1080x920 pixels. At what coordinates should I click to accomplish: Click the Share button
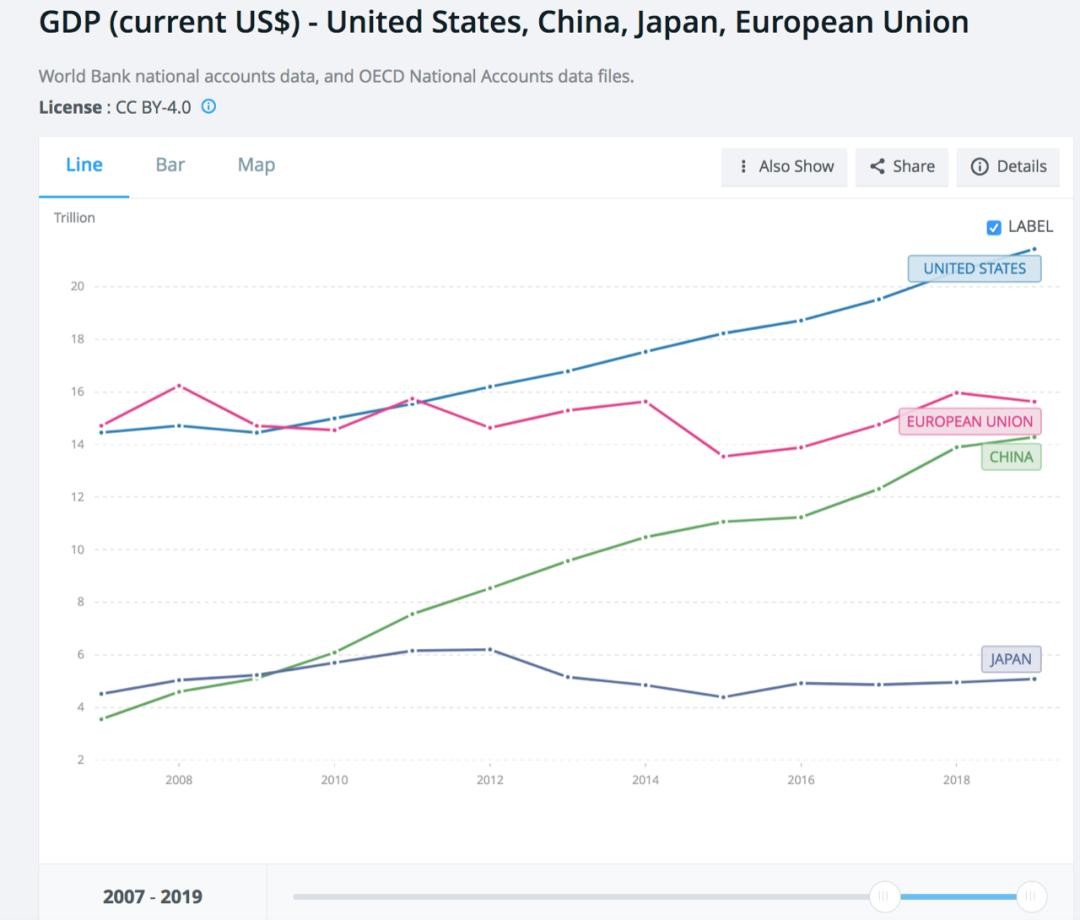(x=902, y=166)
